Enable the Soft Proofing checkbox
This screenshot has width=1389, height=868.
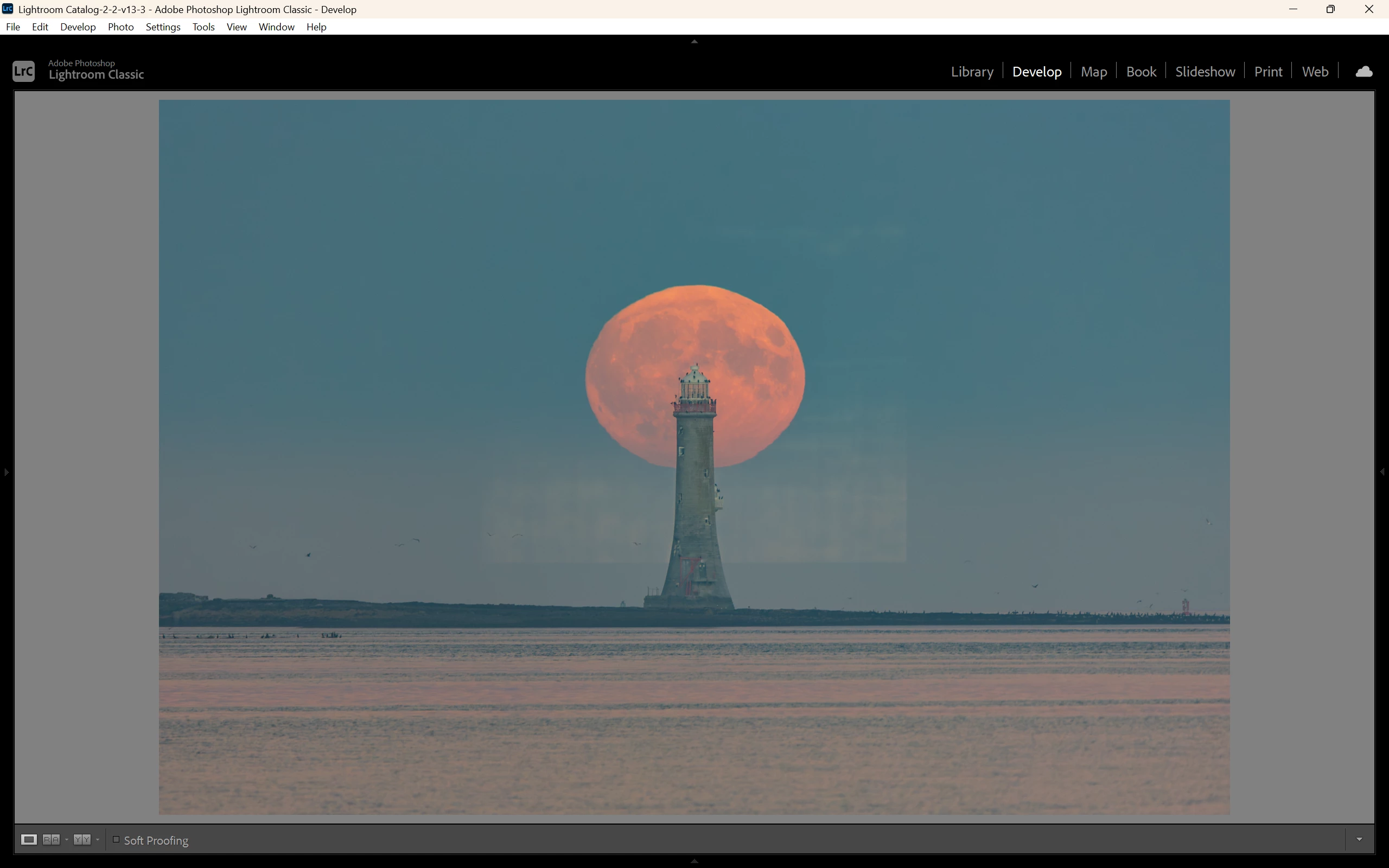pyautogui.click(x=116, y=839)
